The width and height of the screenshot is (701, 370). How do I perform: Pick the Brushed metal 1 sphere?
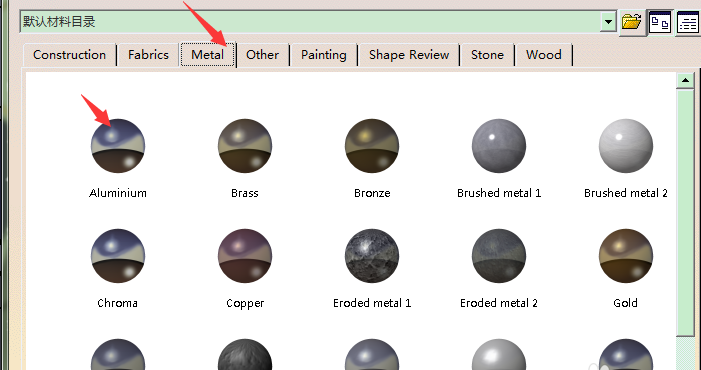pos(499,146)
